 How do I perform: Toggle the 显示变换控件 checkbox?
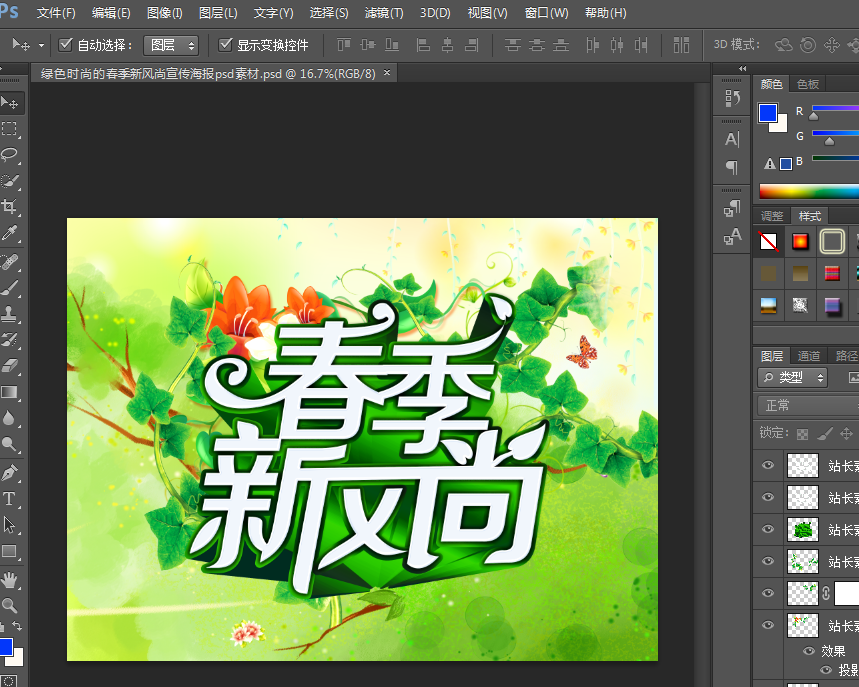tap(226, 45)
